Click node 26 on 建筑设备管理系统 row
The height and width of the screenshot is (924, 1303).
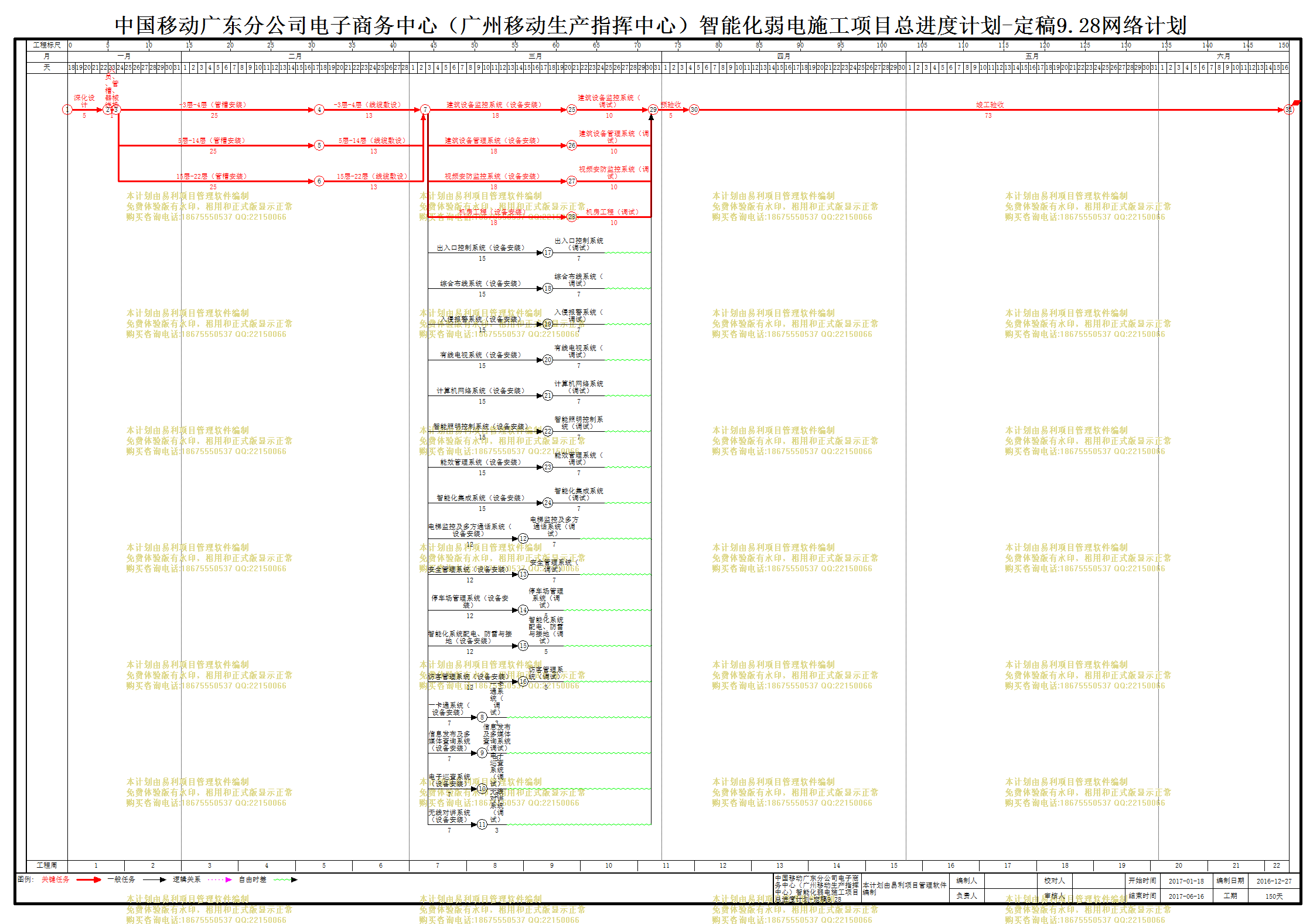(x=572, y=145)
